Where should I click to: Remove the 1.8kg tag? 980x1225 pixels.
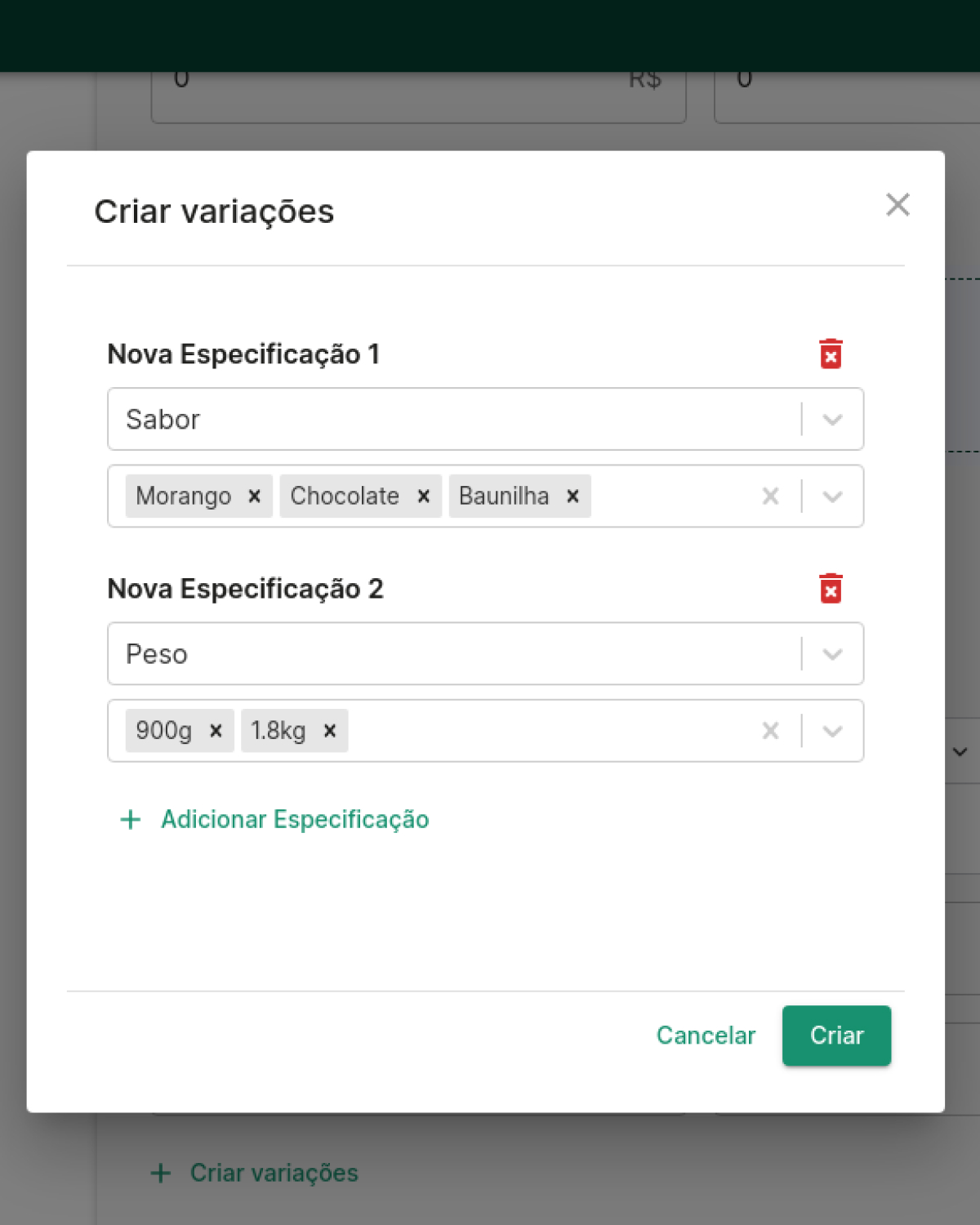pos(330,730)
